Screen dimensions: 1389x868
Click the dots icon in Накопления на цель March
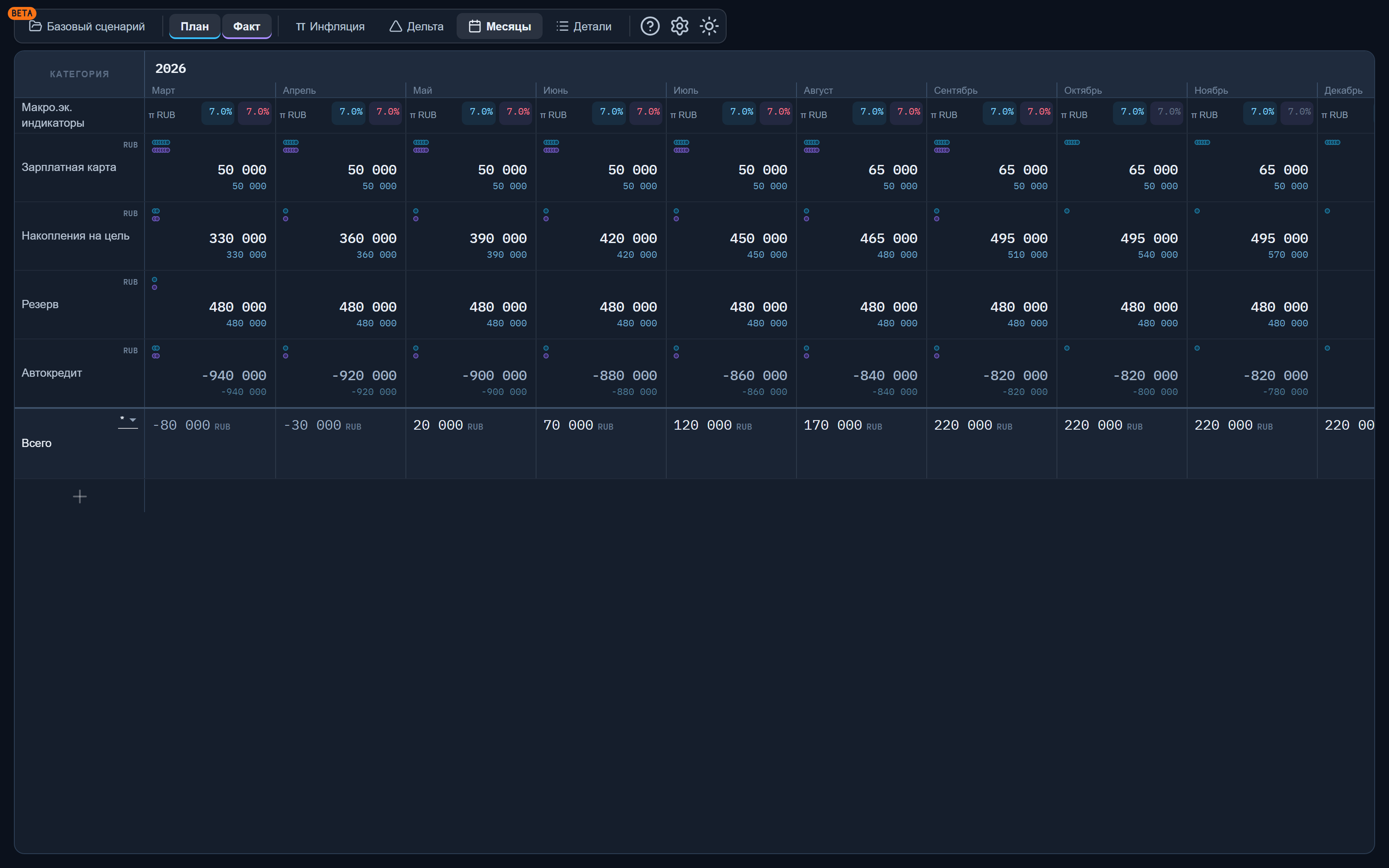coord(155,215)
